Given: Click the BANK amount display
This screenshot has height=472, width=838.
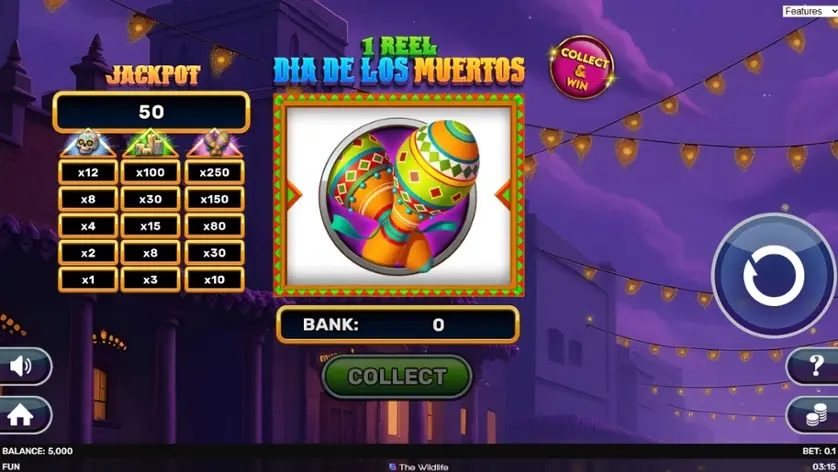Looking at the screenshot, I should click(x=398, y=324).
